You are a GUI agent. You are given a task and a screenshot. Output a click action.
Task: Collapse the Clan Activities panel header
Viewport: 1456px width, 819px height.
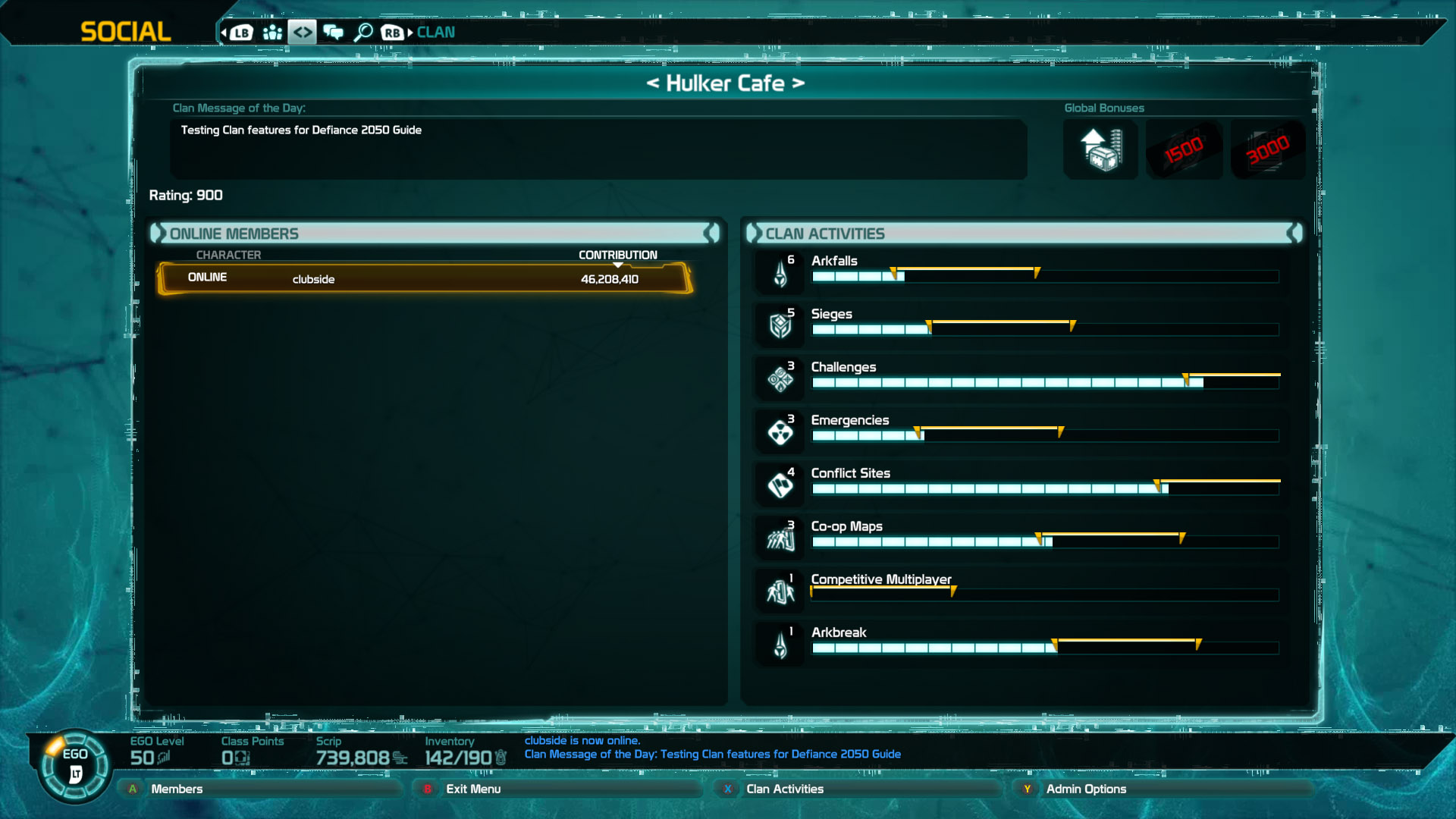click(1025, 234)
